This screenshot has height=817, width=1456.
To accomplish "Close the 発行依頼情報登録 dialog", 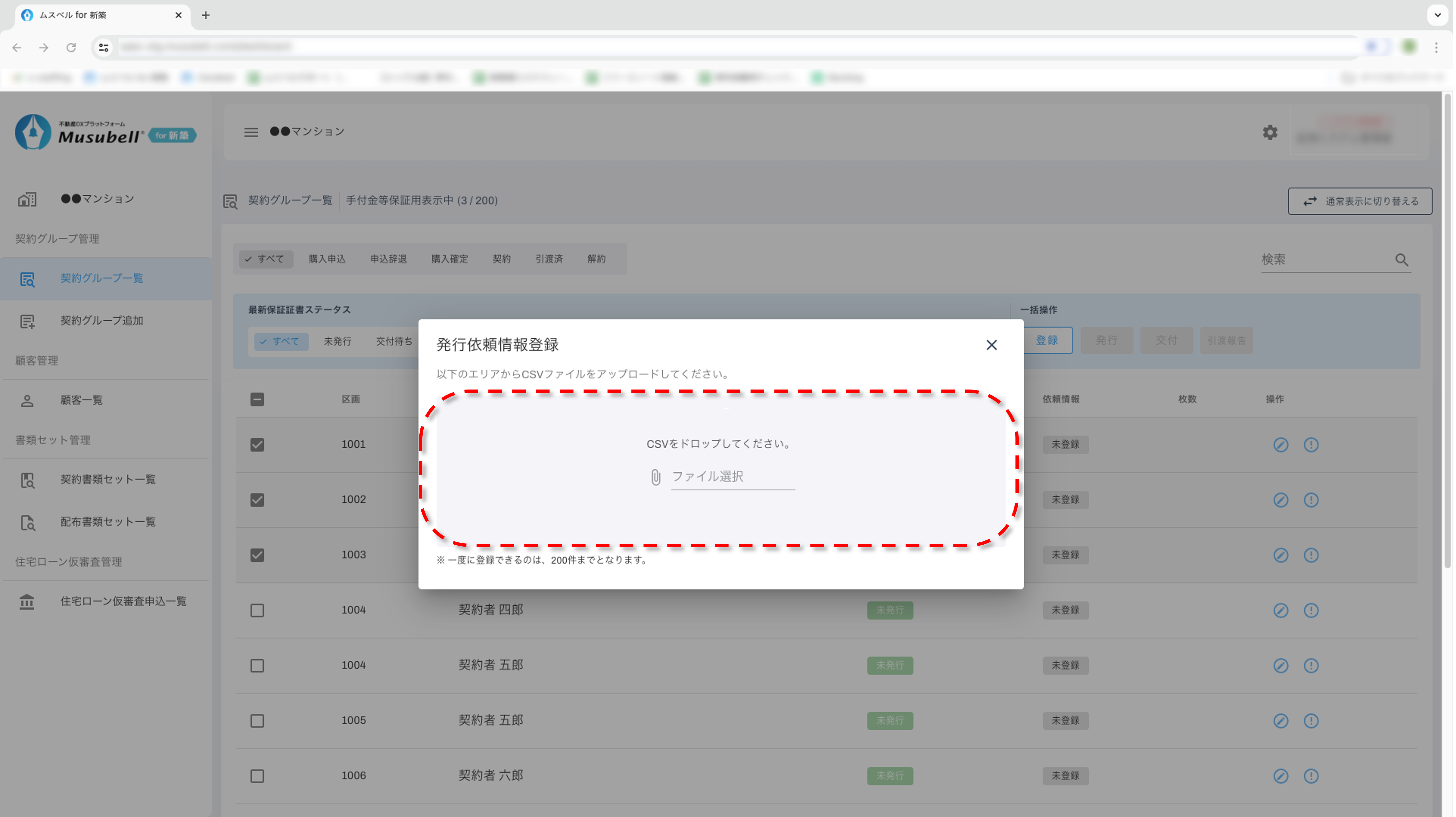I will tap(991, 345).
